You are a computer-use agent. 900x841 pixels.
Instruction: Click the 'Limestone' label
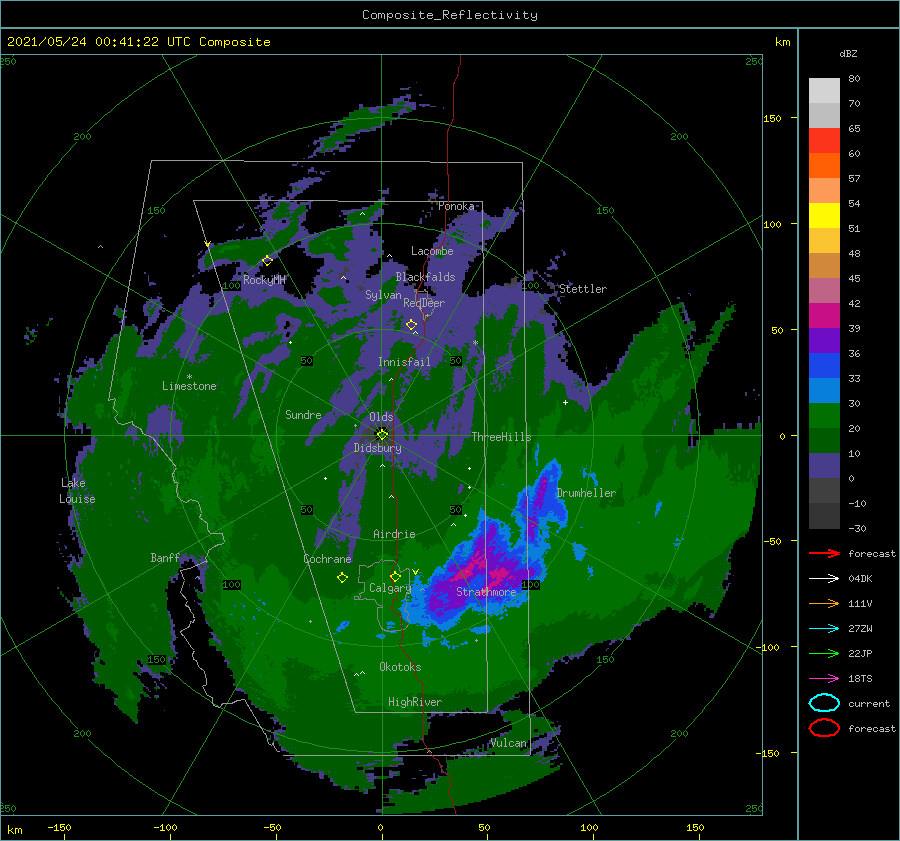point(189,386)
